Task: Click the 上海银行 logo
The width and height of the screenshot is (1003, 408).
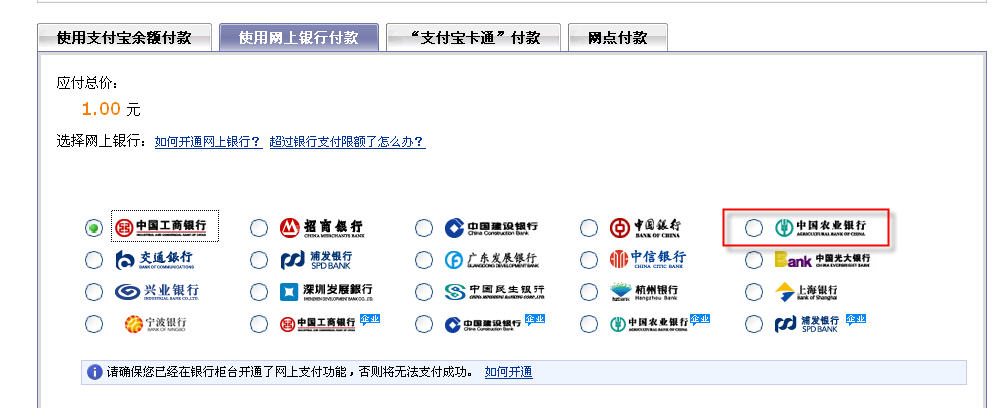Action: click(806, 292)
